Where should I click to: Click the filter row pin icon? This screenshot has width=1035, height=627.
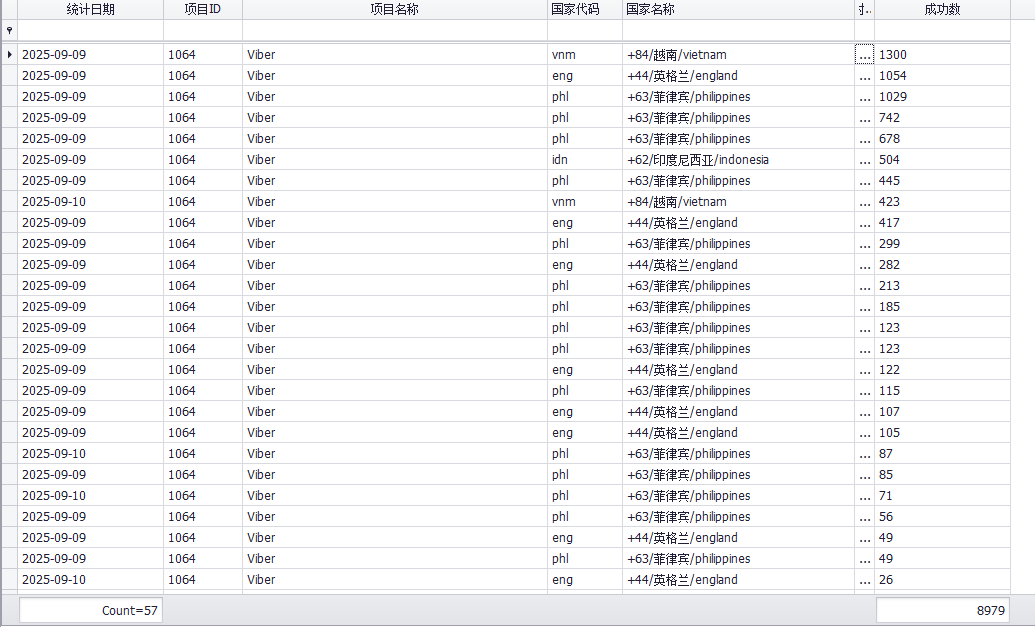(9, 30)
